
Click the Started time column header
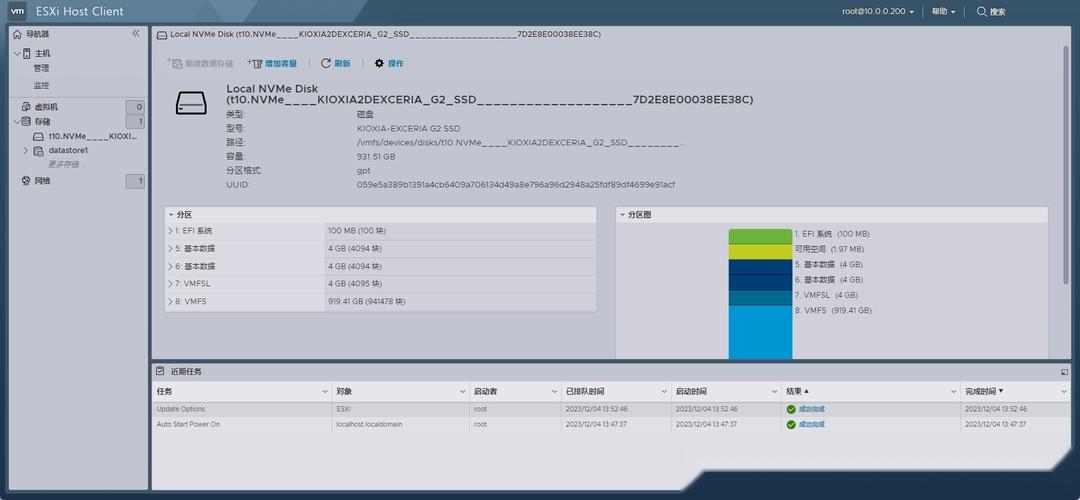691,391
